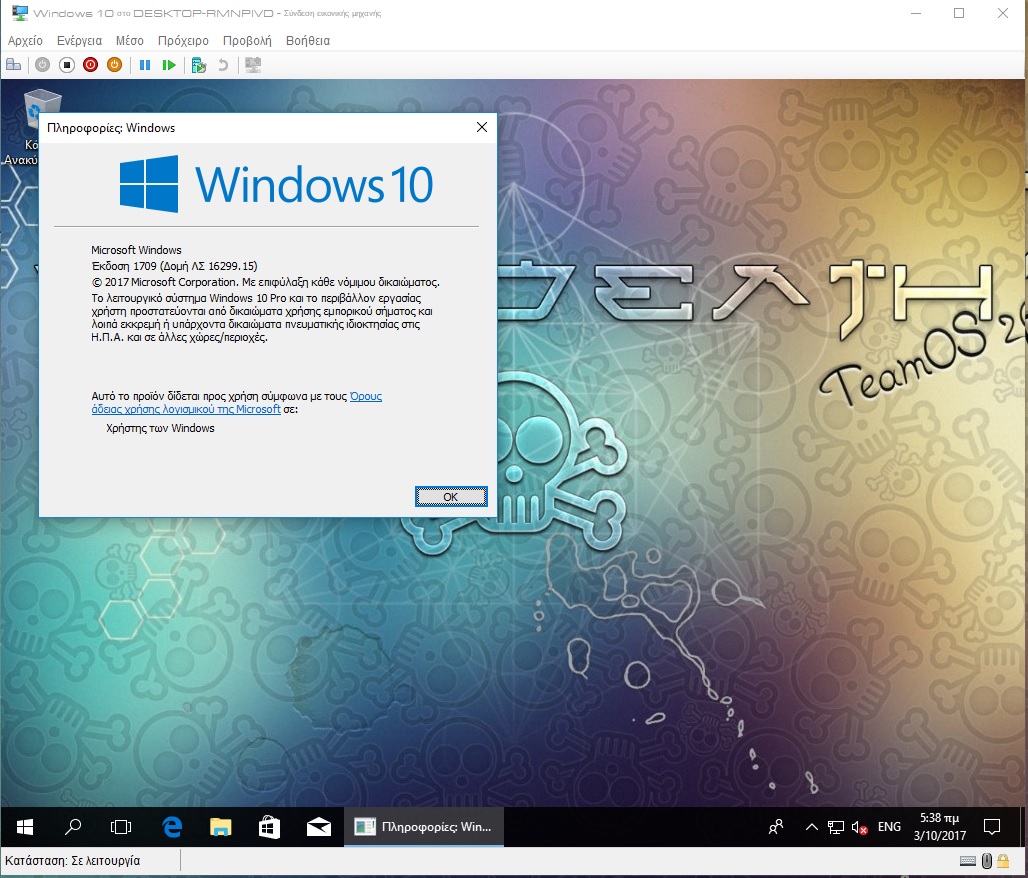Click the grey Start virtual machine icon
The image size is (1028, 878).
pos(43,65)
